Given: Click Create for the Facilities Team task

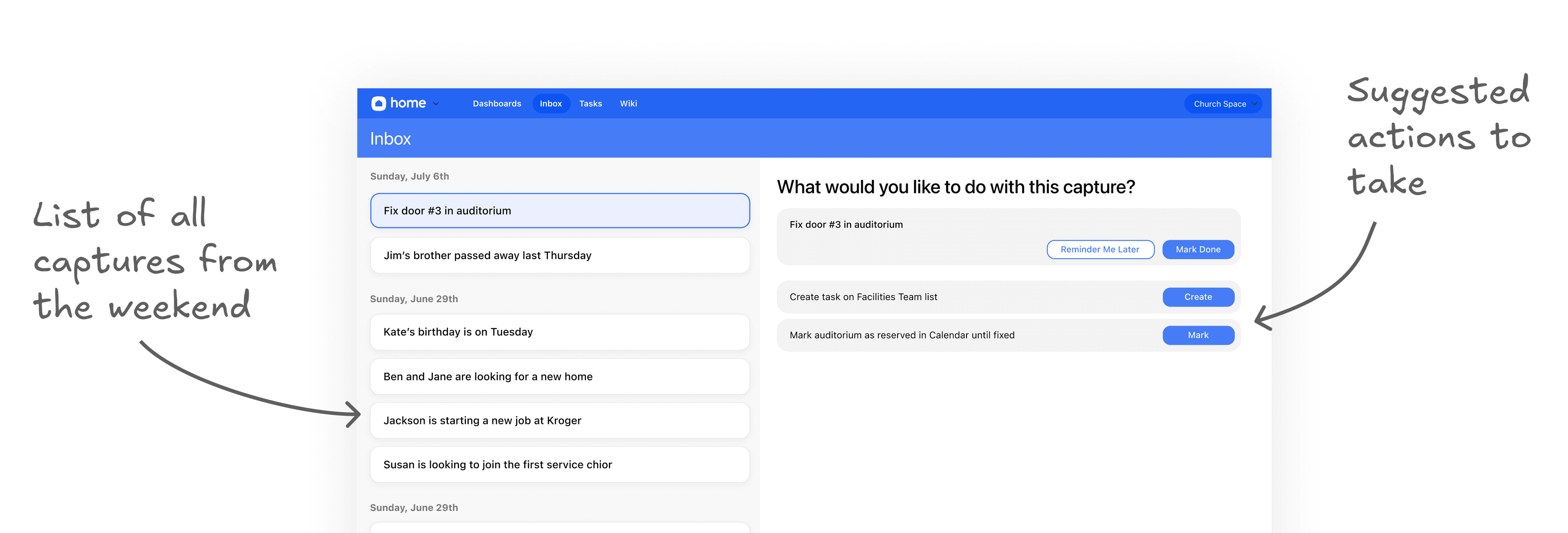Looking at the screenshot, I should 1197,296.
